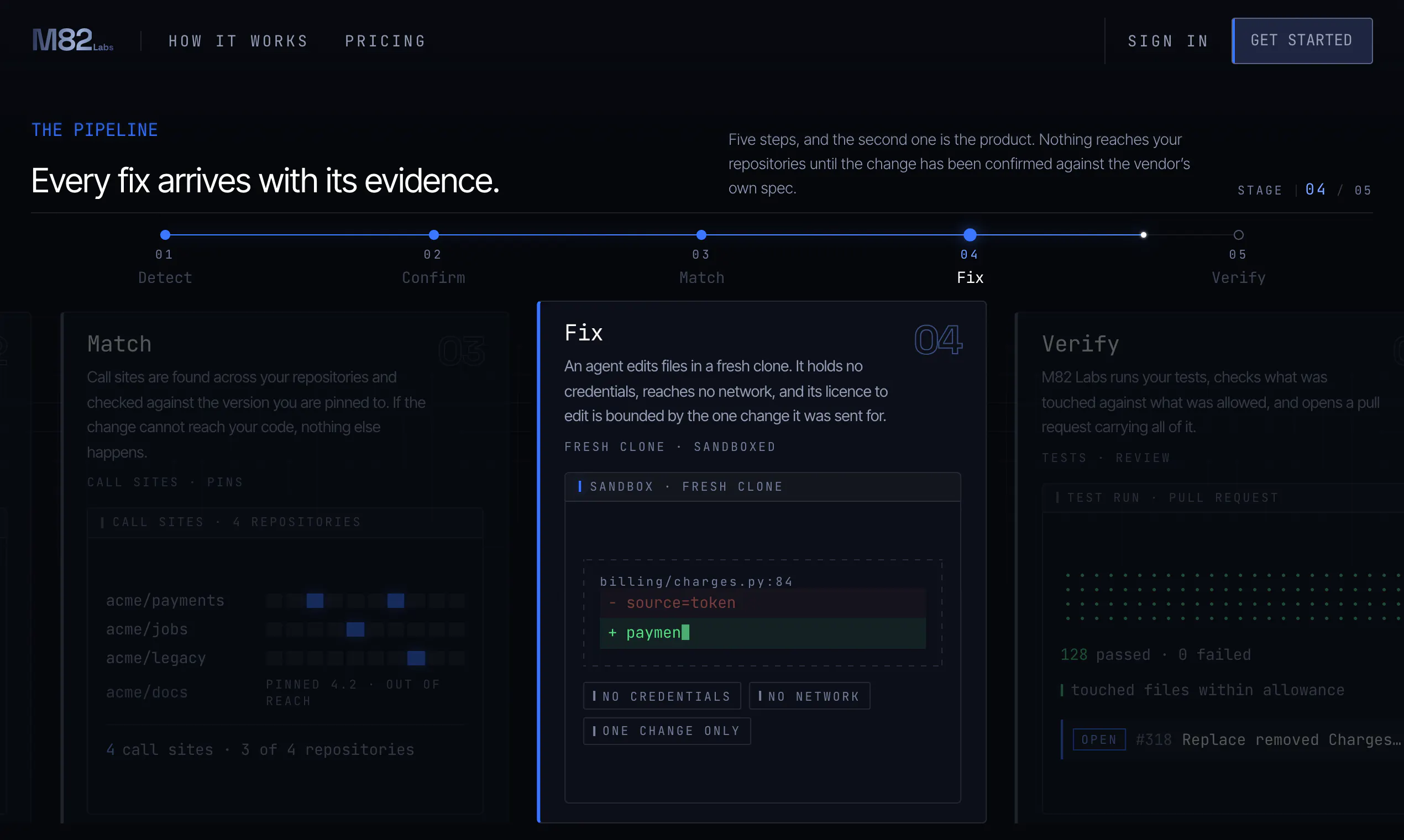Click the Get Started button
1404x840 pixels.
[1302, 41]
